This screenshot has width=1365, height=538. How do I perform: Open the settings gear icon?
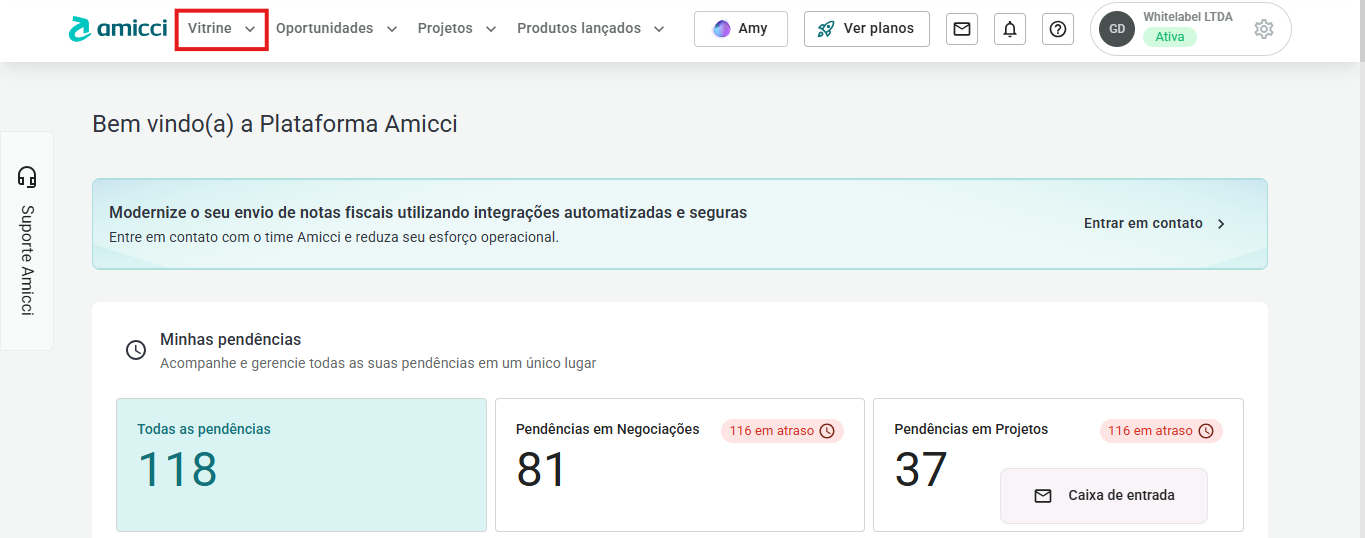tap(1263, 29)
